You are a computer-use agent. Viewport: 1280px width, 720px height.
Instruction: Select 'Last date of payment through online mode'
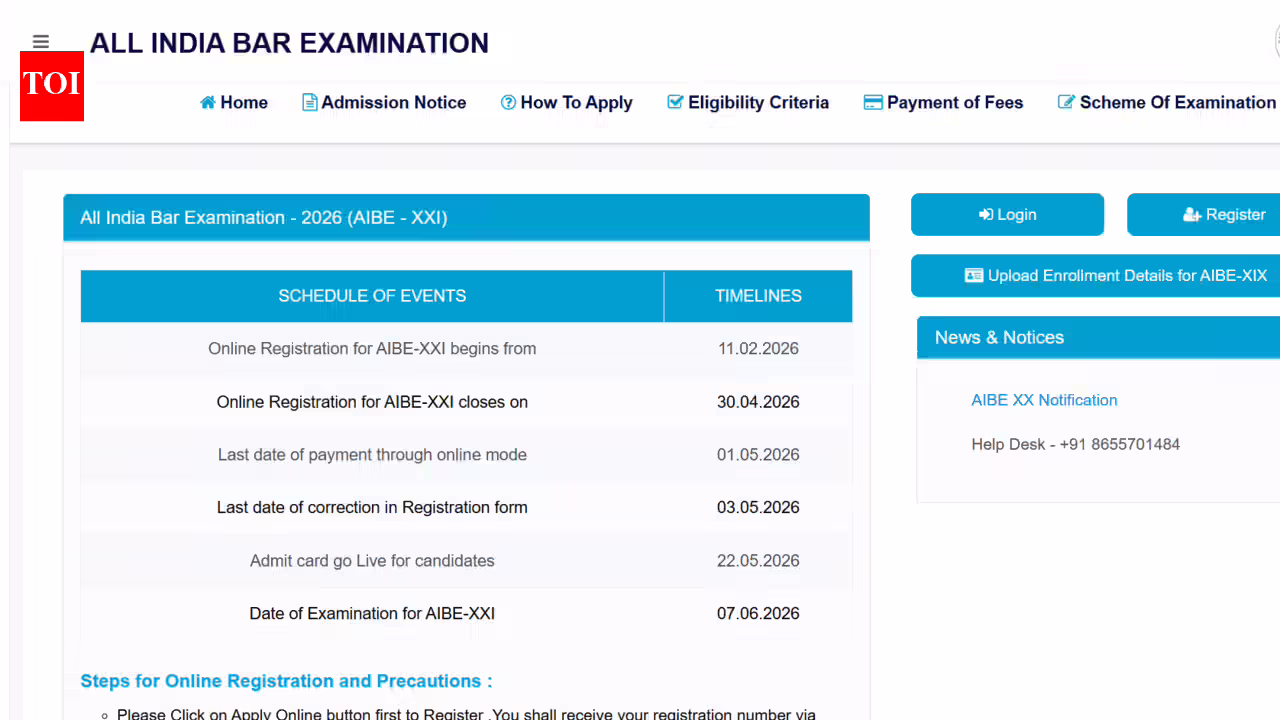372,455
